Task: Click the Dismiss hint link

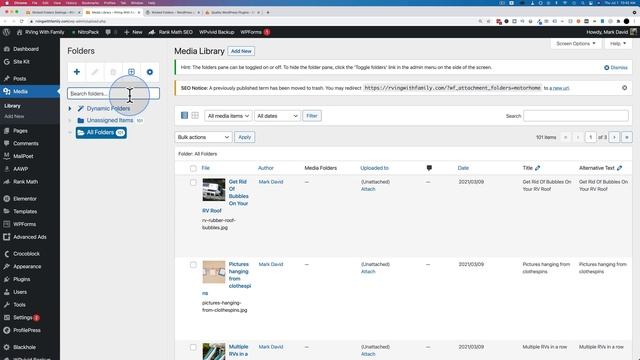Action: pyautogui.click(x=616, y=67)
